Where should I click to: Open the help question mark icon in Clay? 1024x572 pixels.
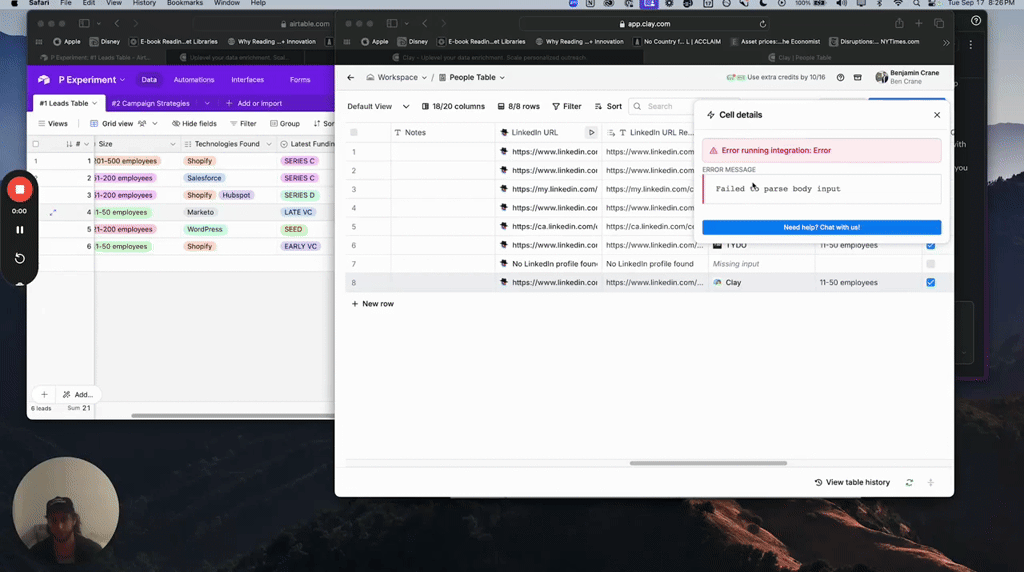point(840,77)
